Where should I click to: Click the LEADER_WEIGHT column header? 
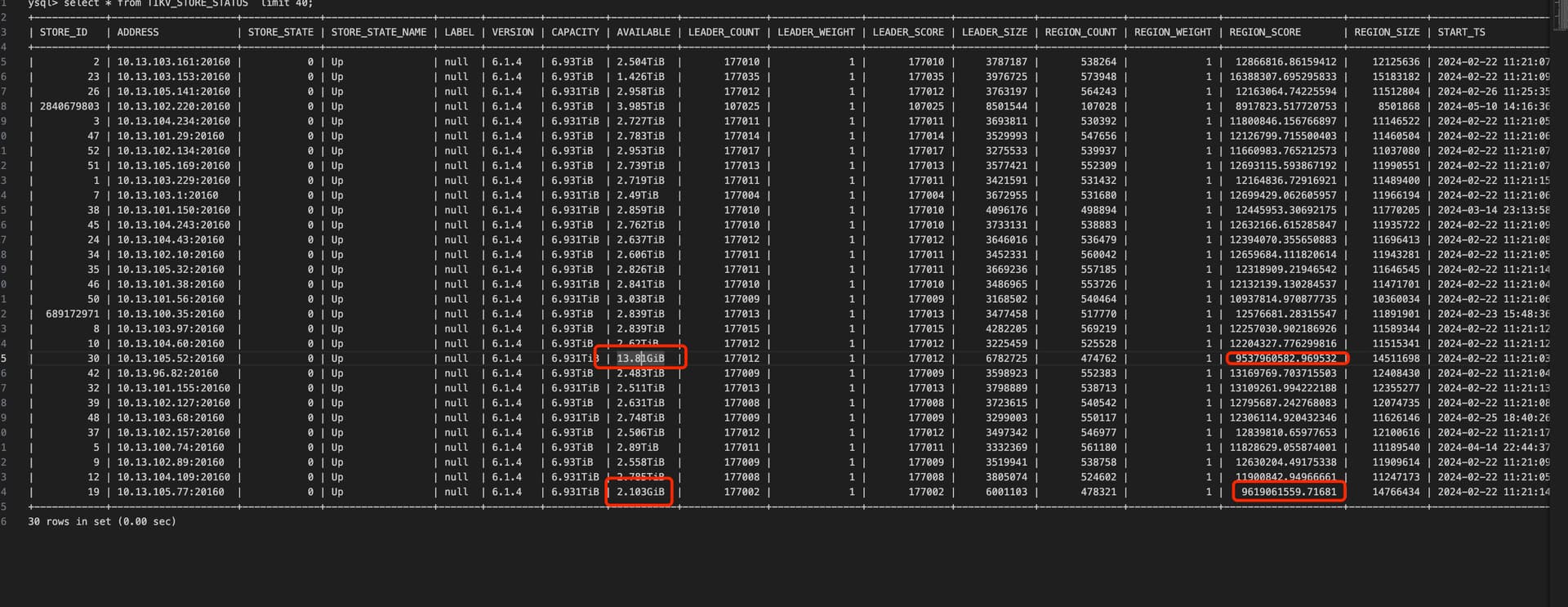816,33
